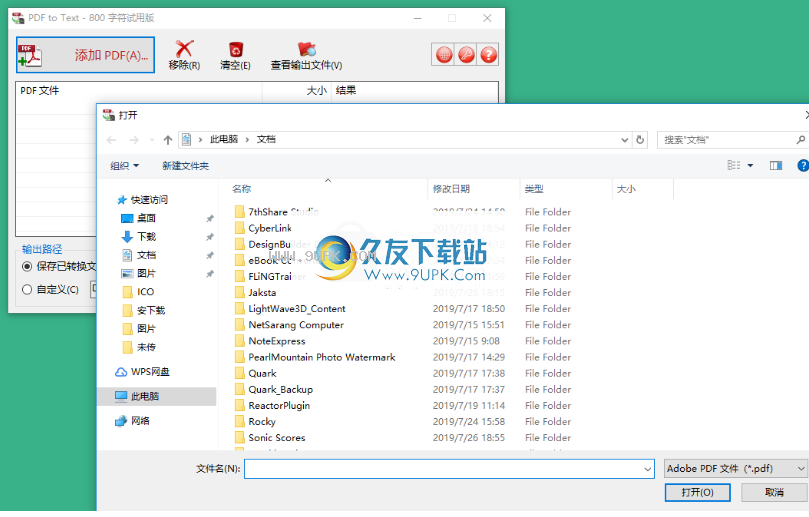Viewport: 809px width, 517px height.
Task: Click the change view icon
Action: coord(734,165)
